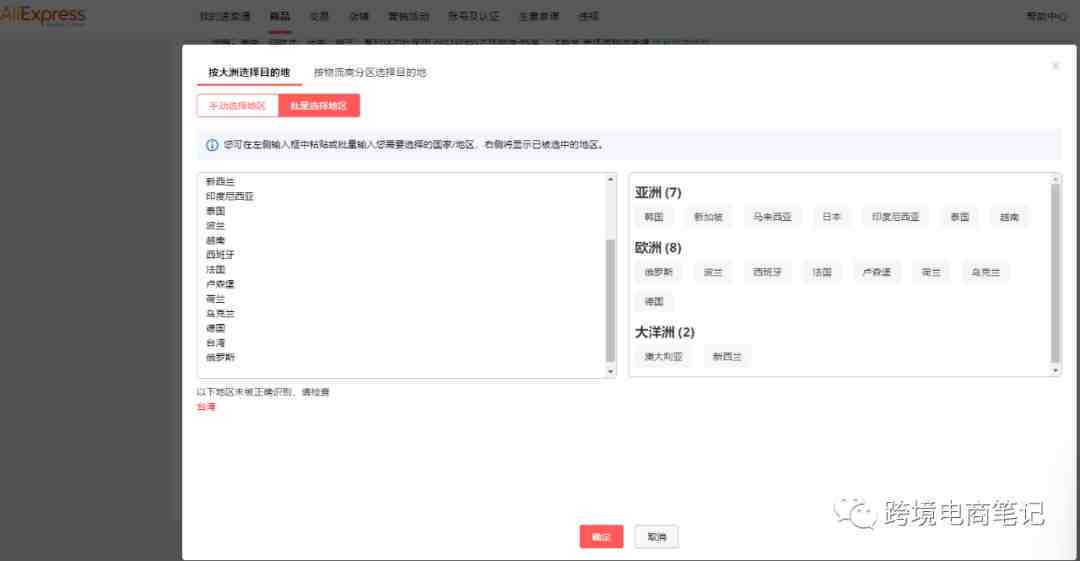Click the 韩国 chip under 亚洲
Screen dimensions: 1080x561
point(654,216)
